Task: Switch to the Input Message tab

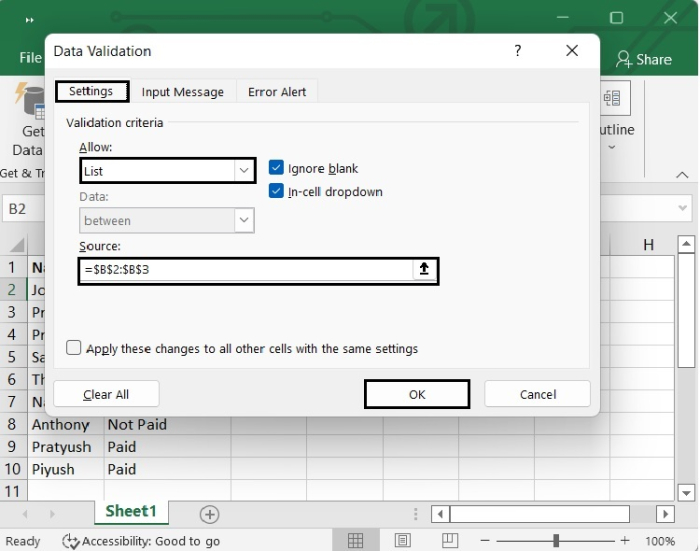Action: pyautogui.click(x=183, y=92)
